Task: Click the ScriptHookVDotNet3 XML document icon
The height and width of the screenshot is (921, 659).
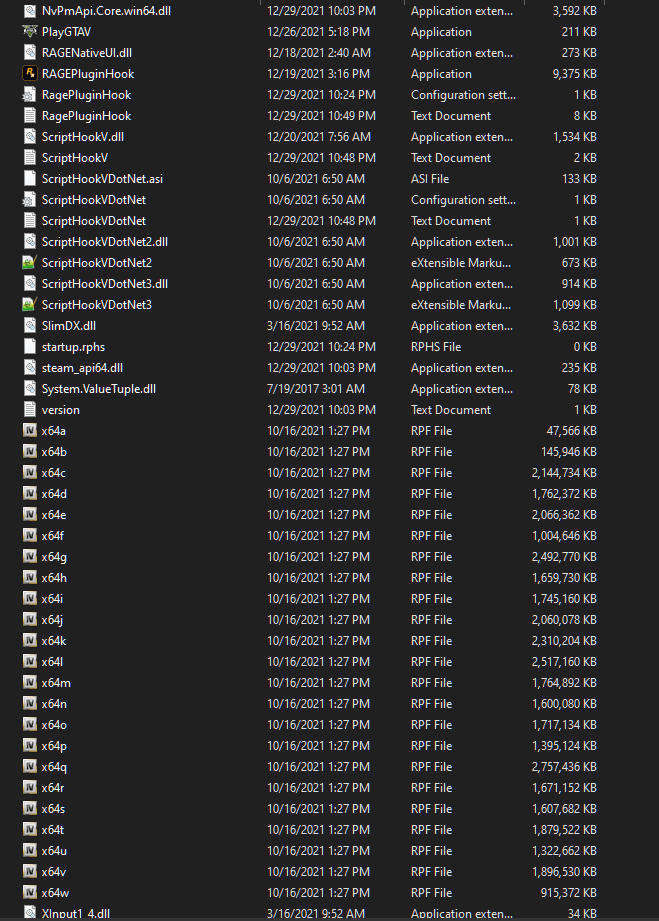Action: coord(29,304)
